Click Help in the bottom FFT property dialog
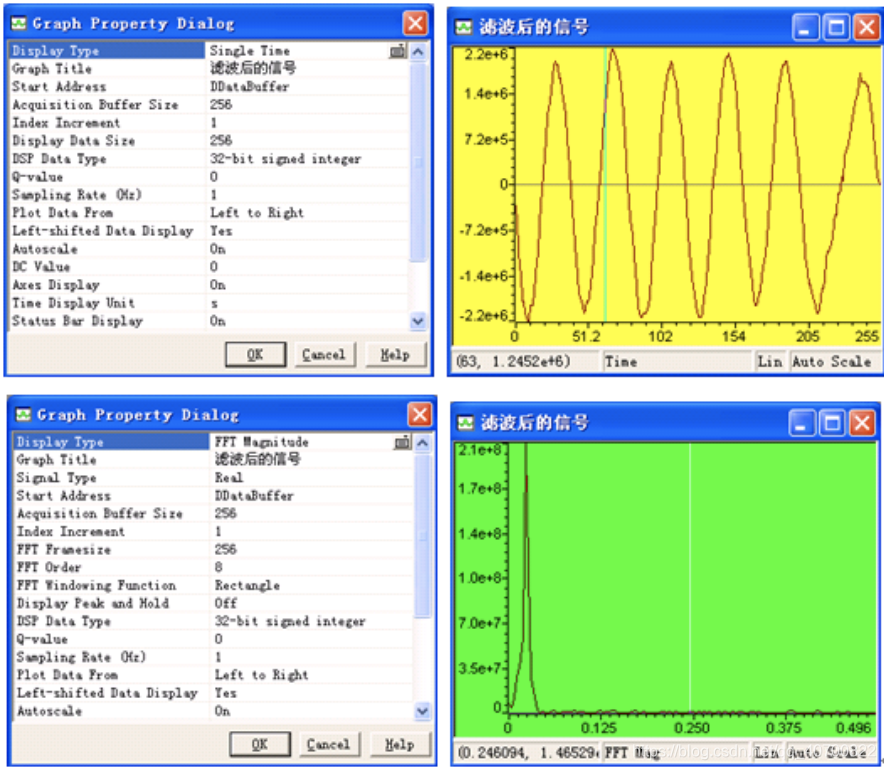Viewport: 886px width, 770px height. point(399,744)
